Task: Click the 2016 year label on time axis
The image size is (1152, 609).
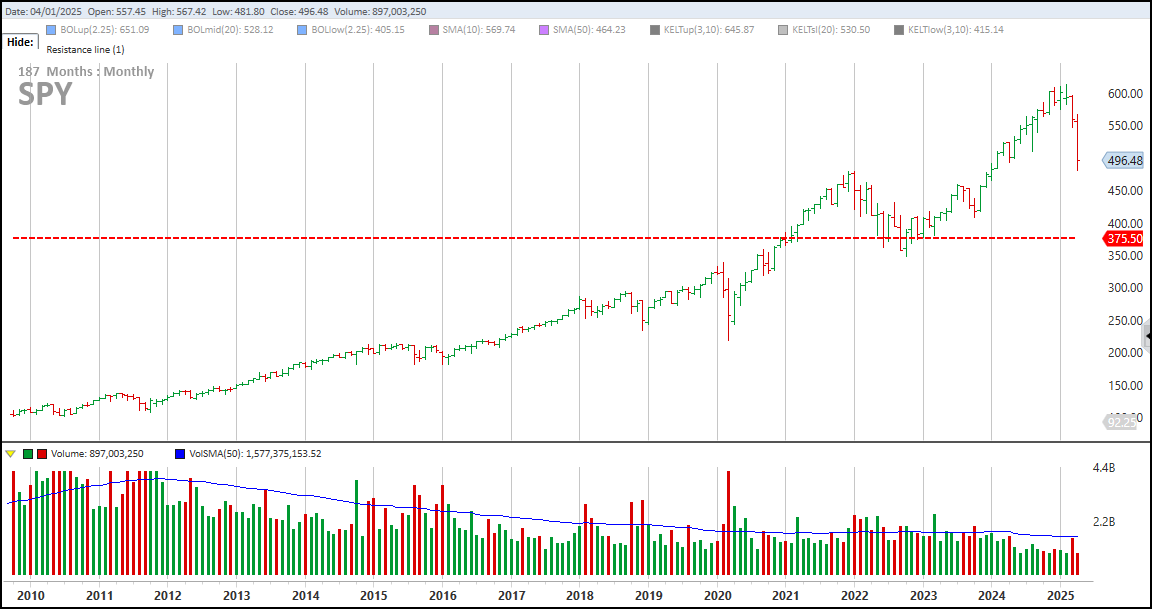Action: tap(442, 594)
